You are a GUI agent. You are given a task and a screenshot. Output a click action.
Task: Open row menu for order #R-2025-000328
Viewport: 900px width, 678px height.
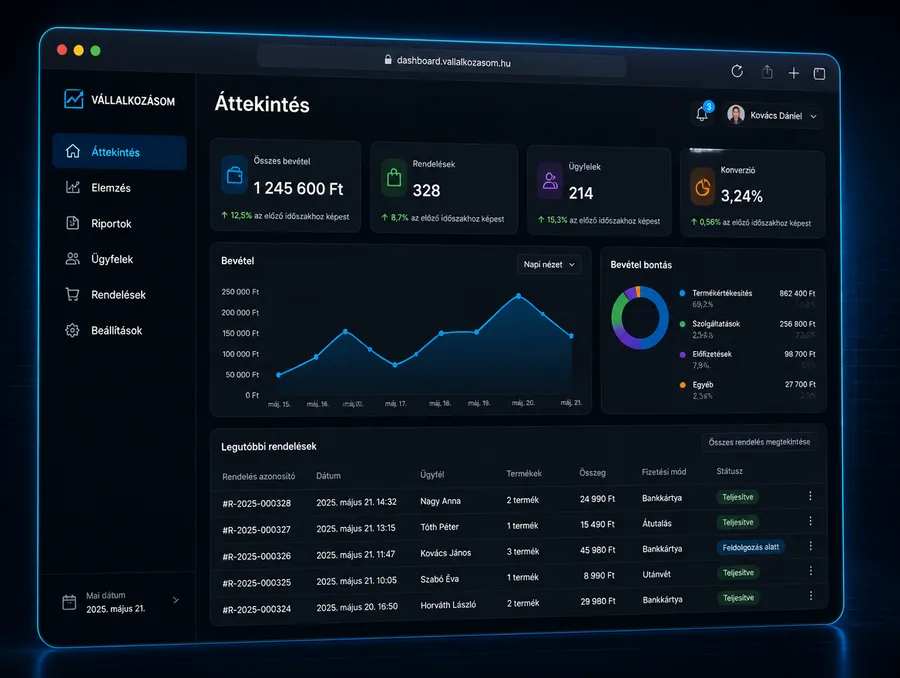click(x=810, y=495)
